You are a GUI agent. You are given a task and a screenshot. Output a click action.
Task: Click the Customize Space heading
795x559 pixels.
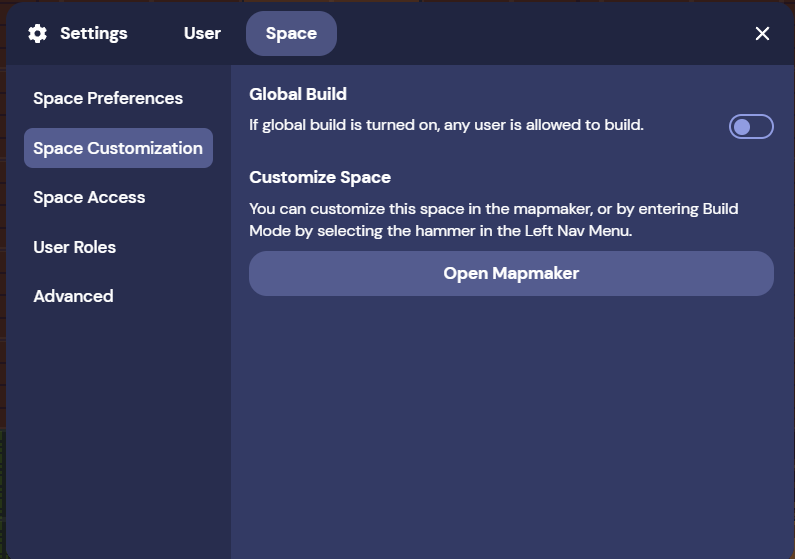point(320,177)
